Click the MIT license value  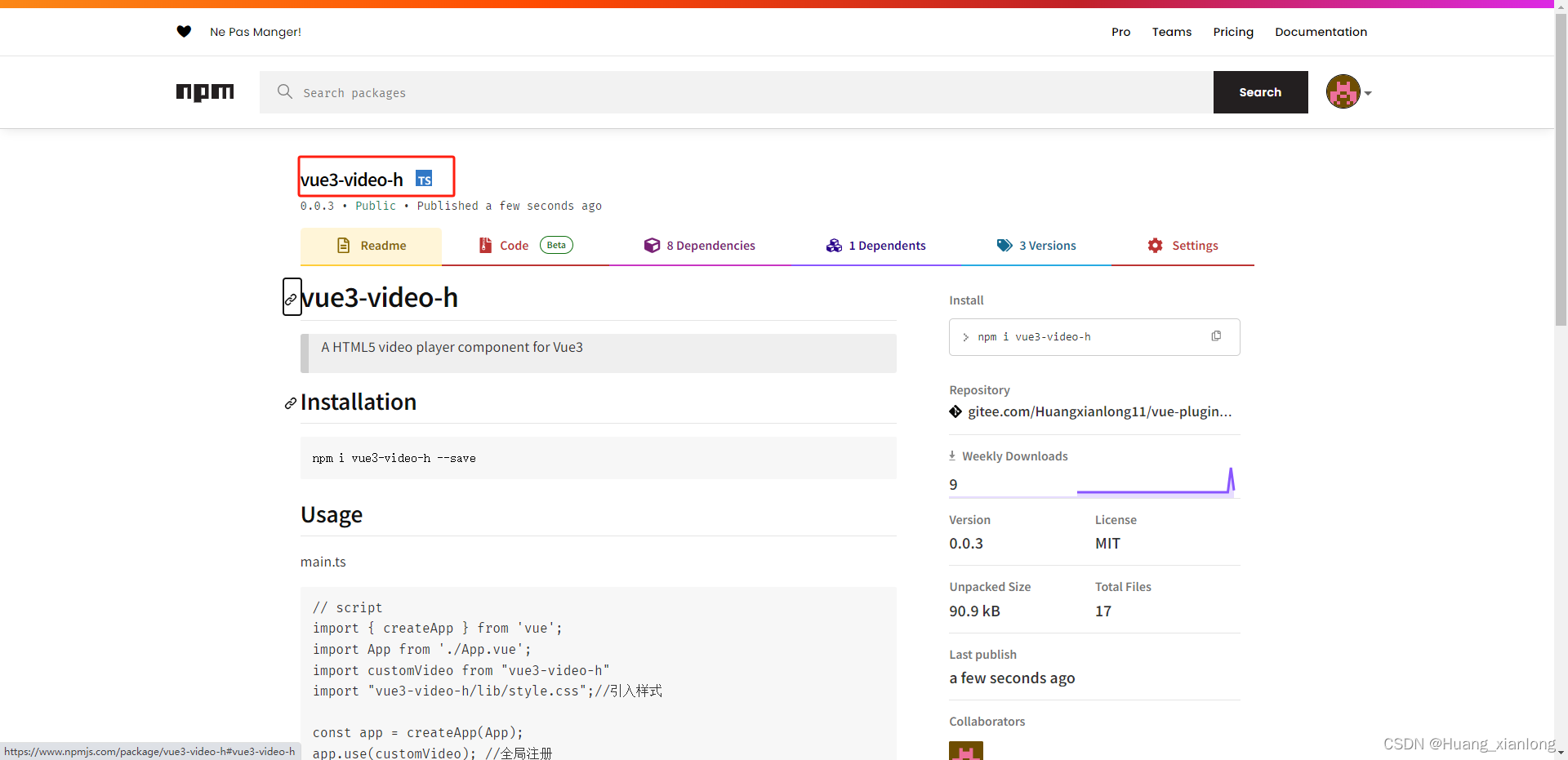point(1107,544)
